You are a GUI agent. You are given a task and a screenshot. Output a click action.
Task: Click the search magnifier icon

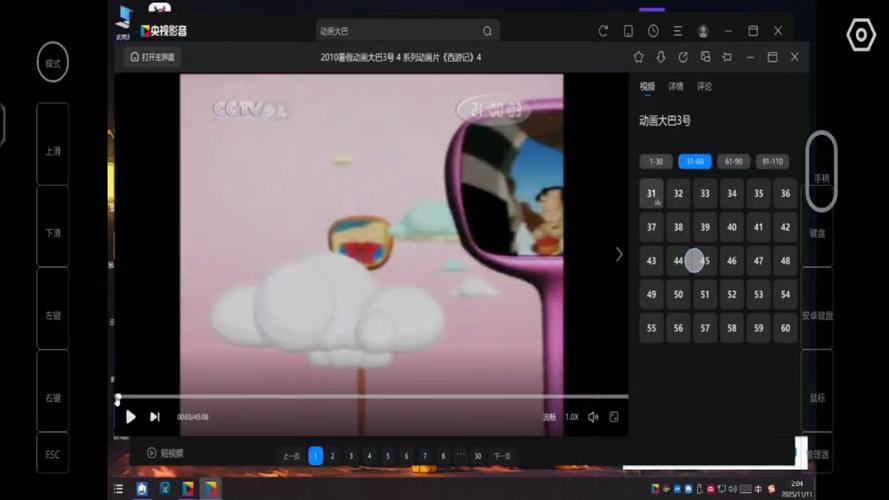[x=488, y=31]
